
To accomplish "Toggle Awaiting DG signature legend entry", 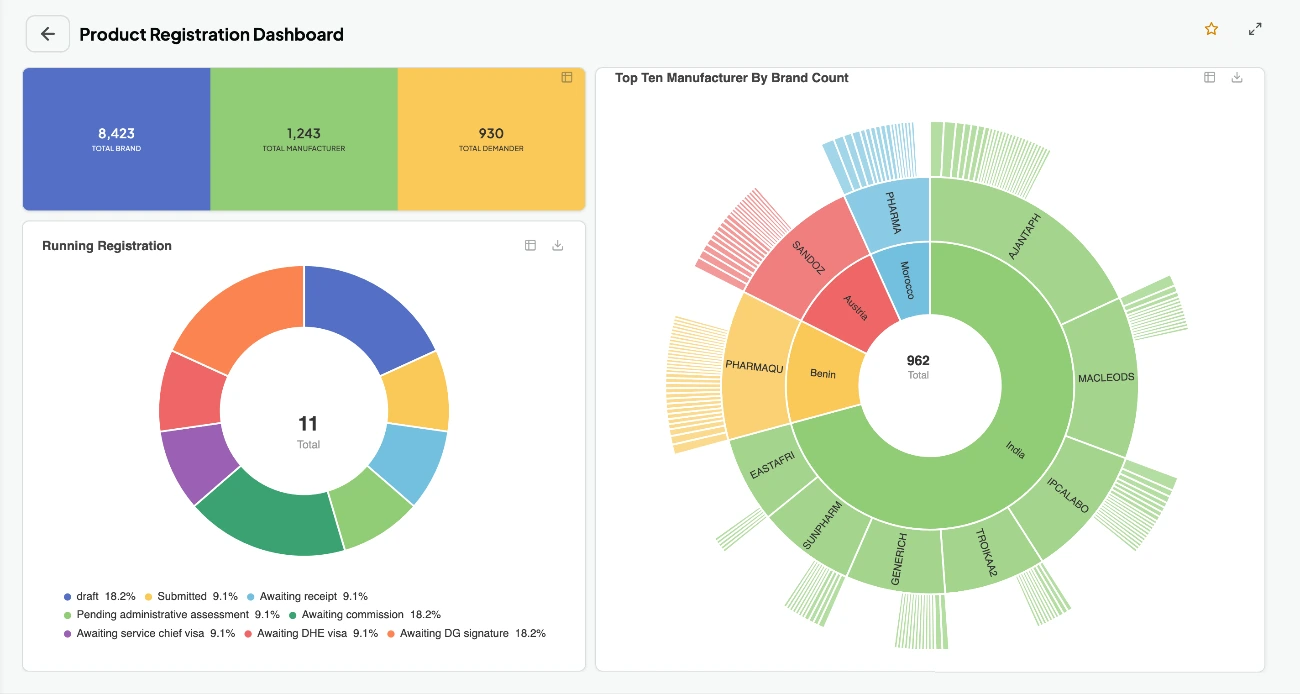I will click(466, 633).
